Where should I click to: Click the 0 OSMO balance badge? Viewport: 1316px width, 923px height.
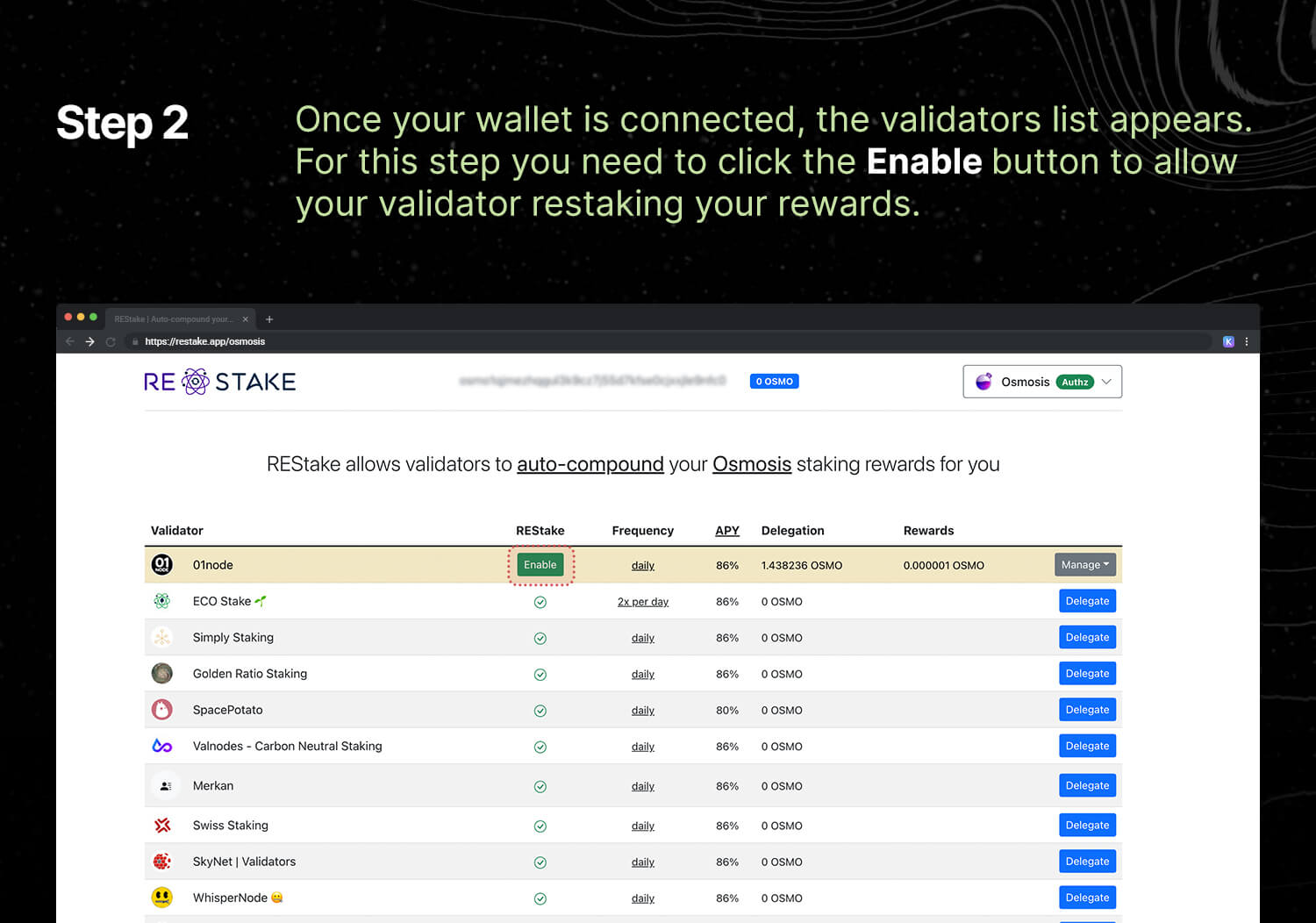pos(774,382)
